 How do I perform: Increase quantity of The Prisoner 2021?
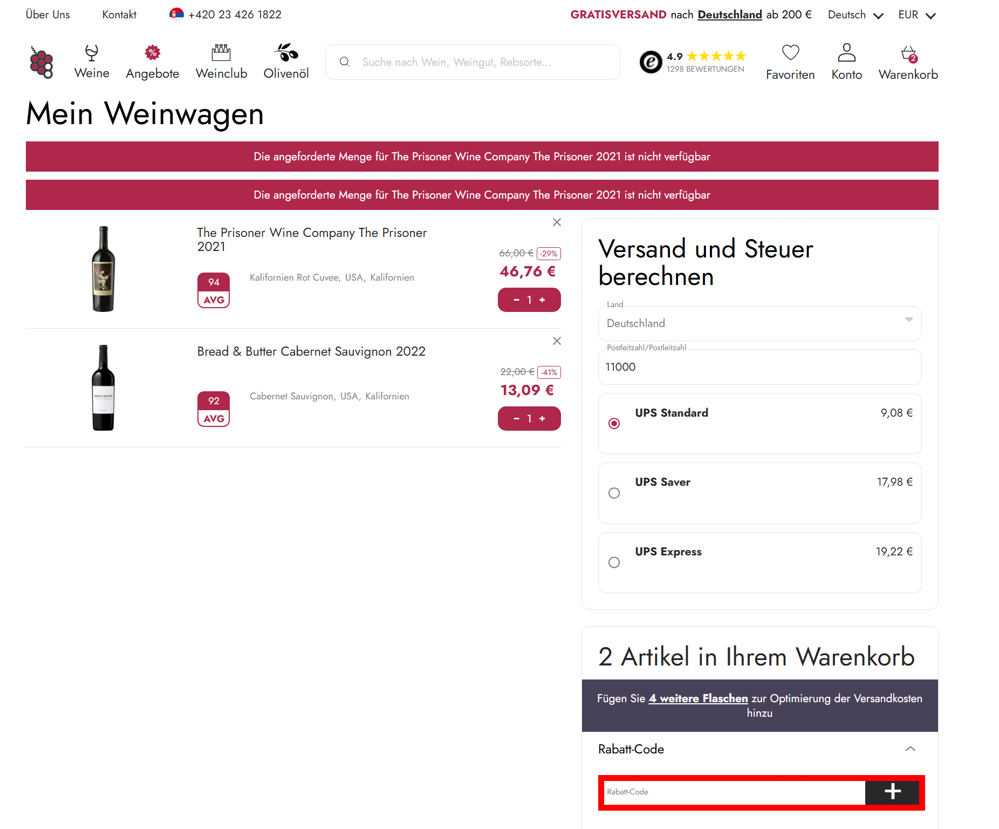click(542, 300)
